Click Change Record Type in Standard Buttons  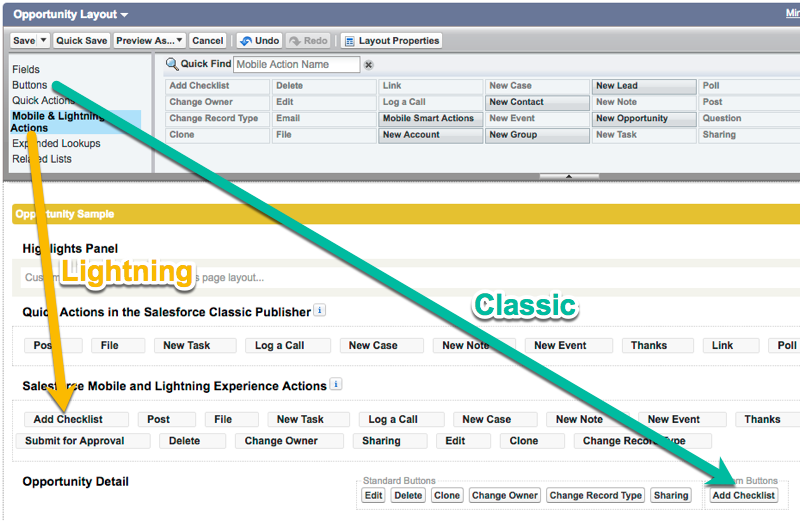coord(595,495)
